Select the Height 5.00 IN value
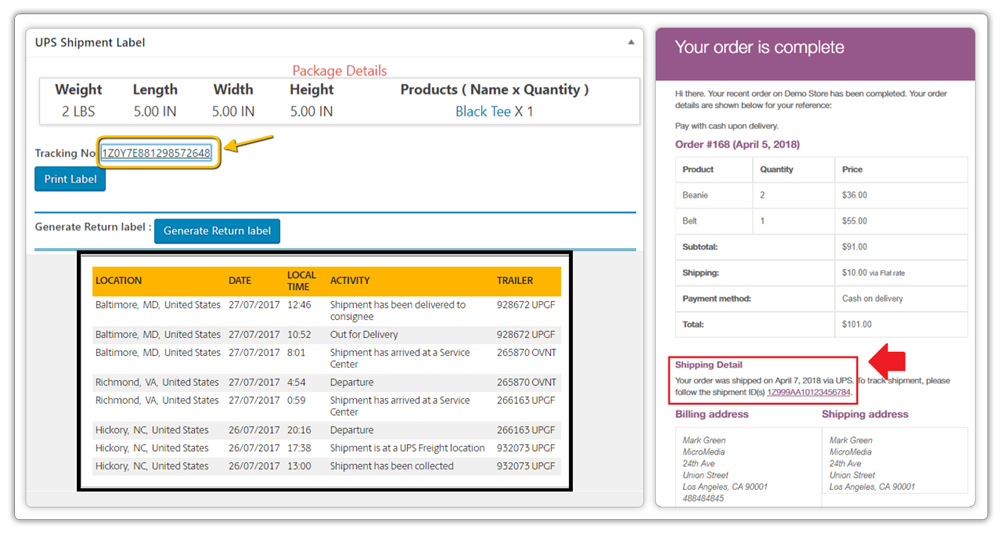Viewport: 1000px width, 533px height. [x=311, y=112]
